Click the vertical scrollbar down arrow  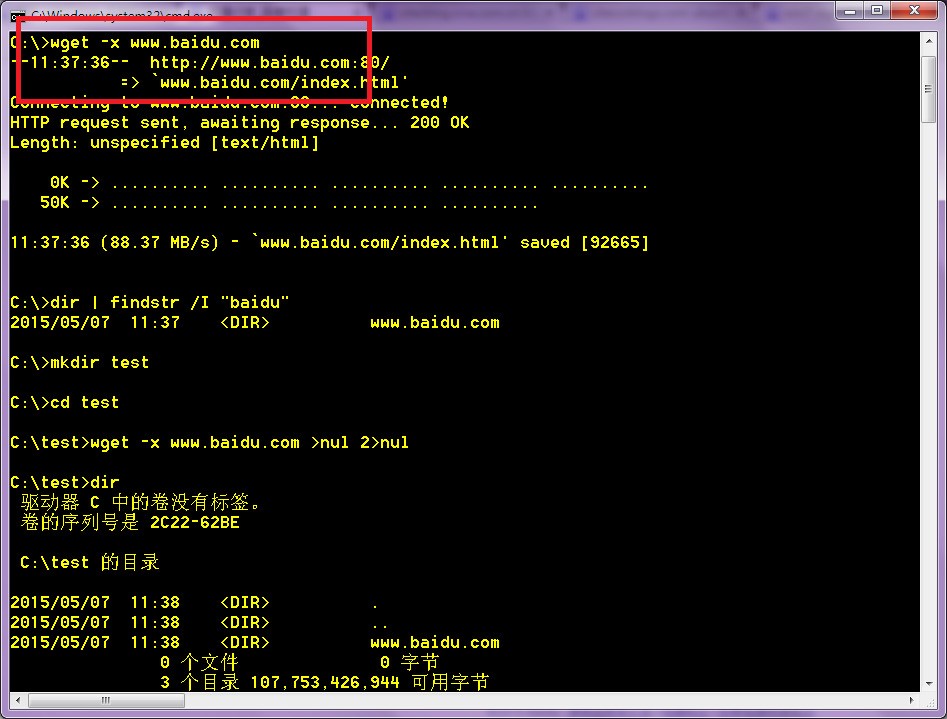[x=928, y=684]
